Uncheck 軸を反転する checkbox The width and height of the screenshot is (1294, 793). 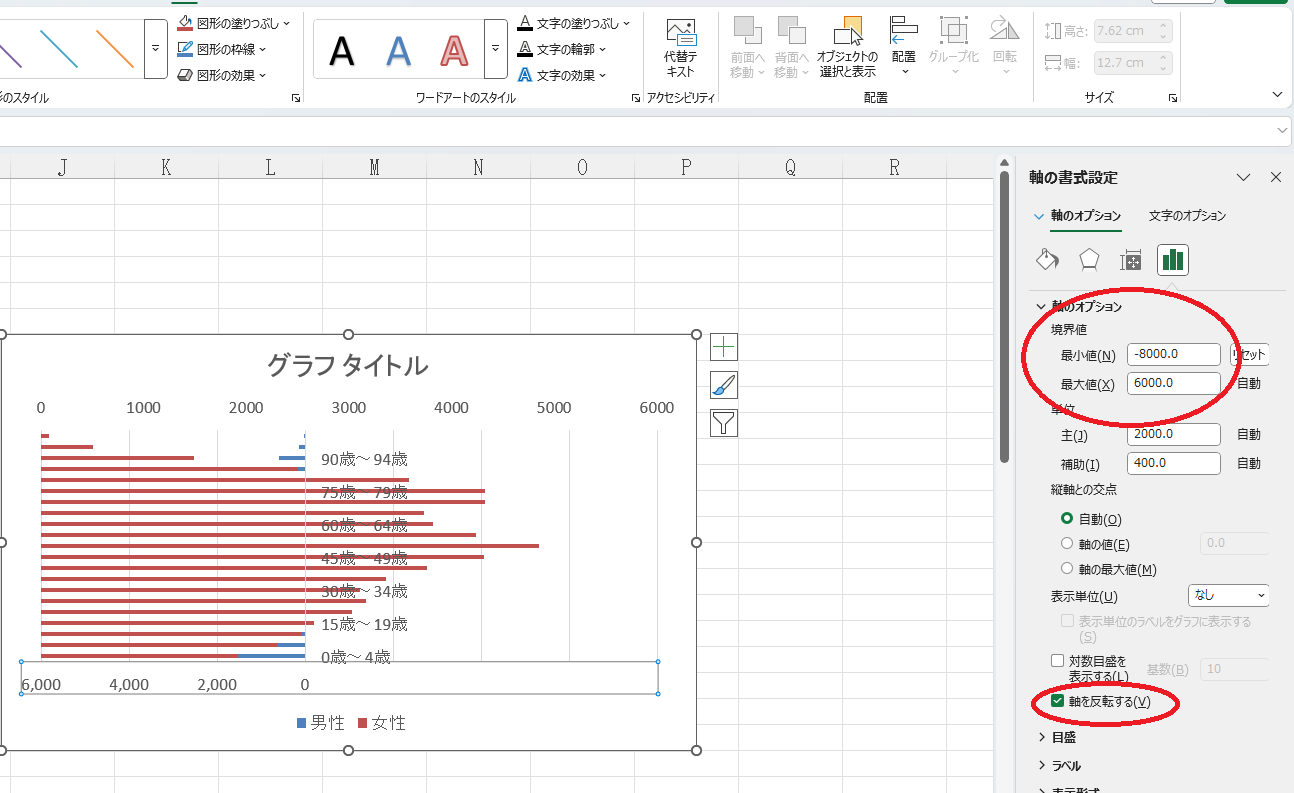[1058, 701]
